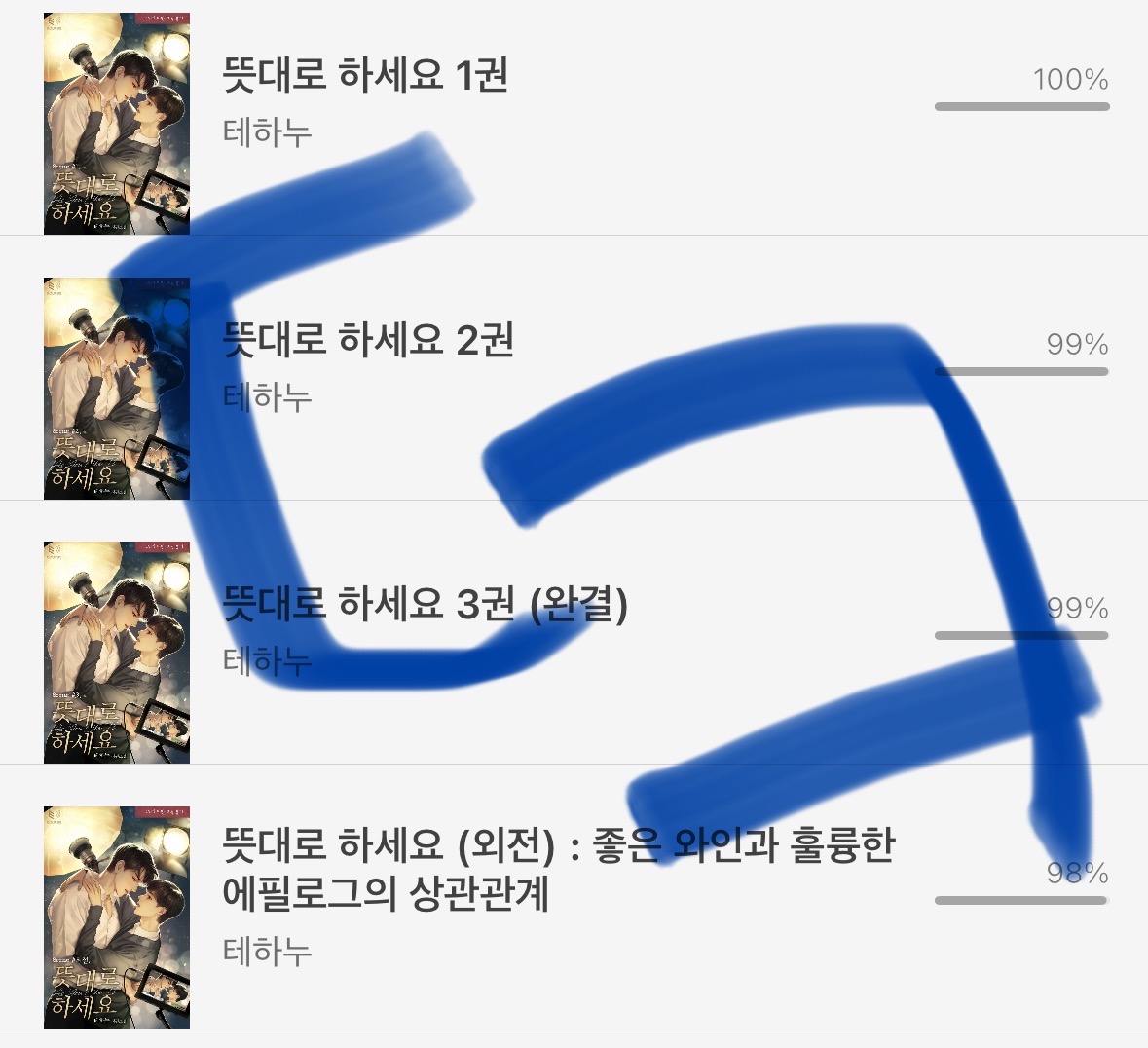Click author name 테하누 under the 외전 entry
This screenshot has height=1048, width=1148.
(x=267, y=951)
